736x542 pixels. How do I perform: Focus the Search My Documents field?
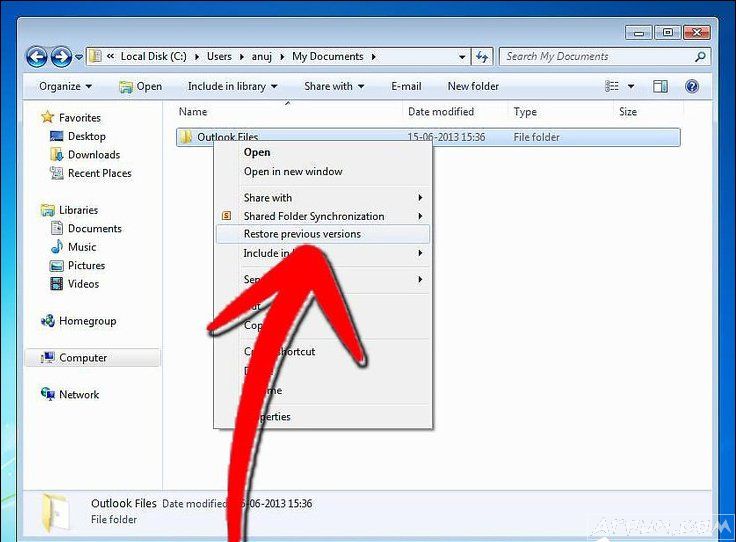click(x=605, y=57)
